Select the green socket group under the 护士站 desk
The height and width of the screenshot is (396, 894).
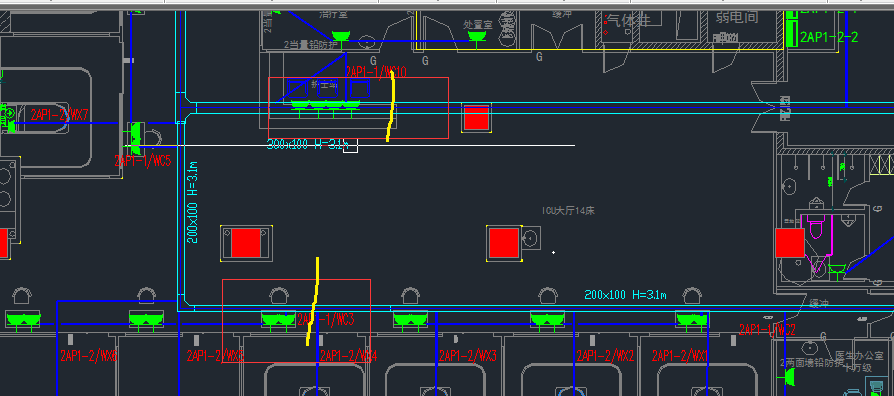(x=326, y=104)
